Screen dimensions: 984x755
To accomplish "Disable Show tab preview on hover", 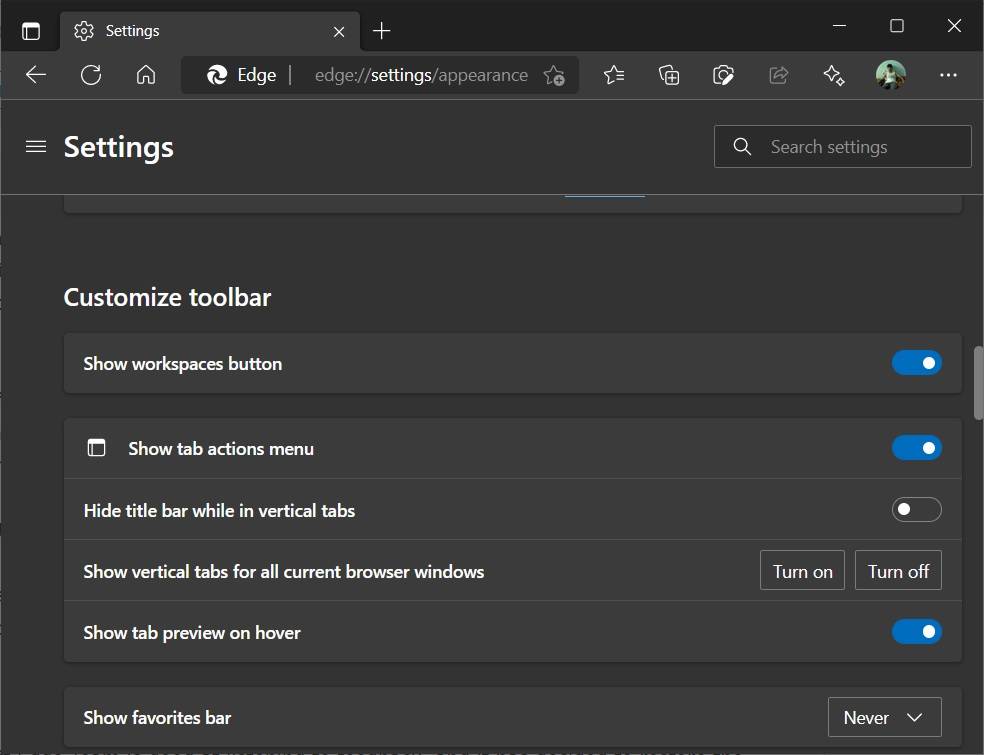I will pos(916,631).
